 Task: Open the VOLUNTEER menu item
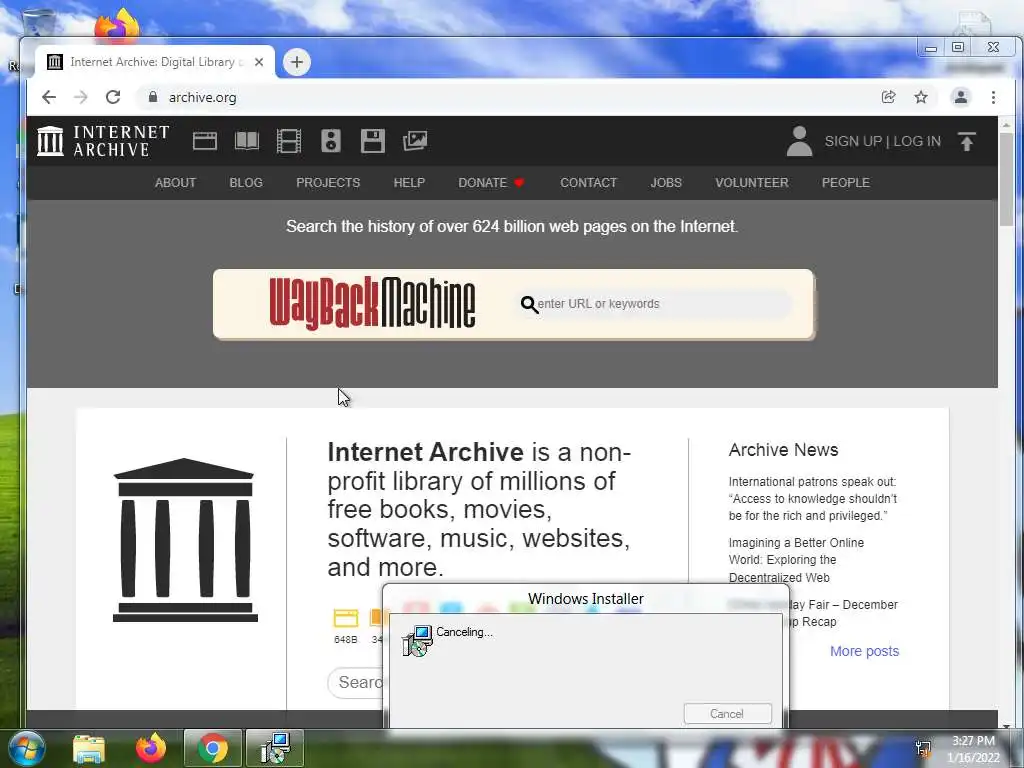(752, 183)
